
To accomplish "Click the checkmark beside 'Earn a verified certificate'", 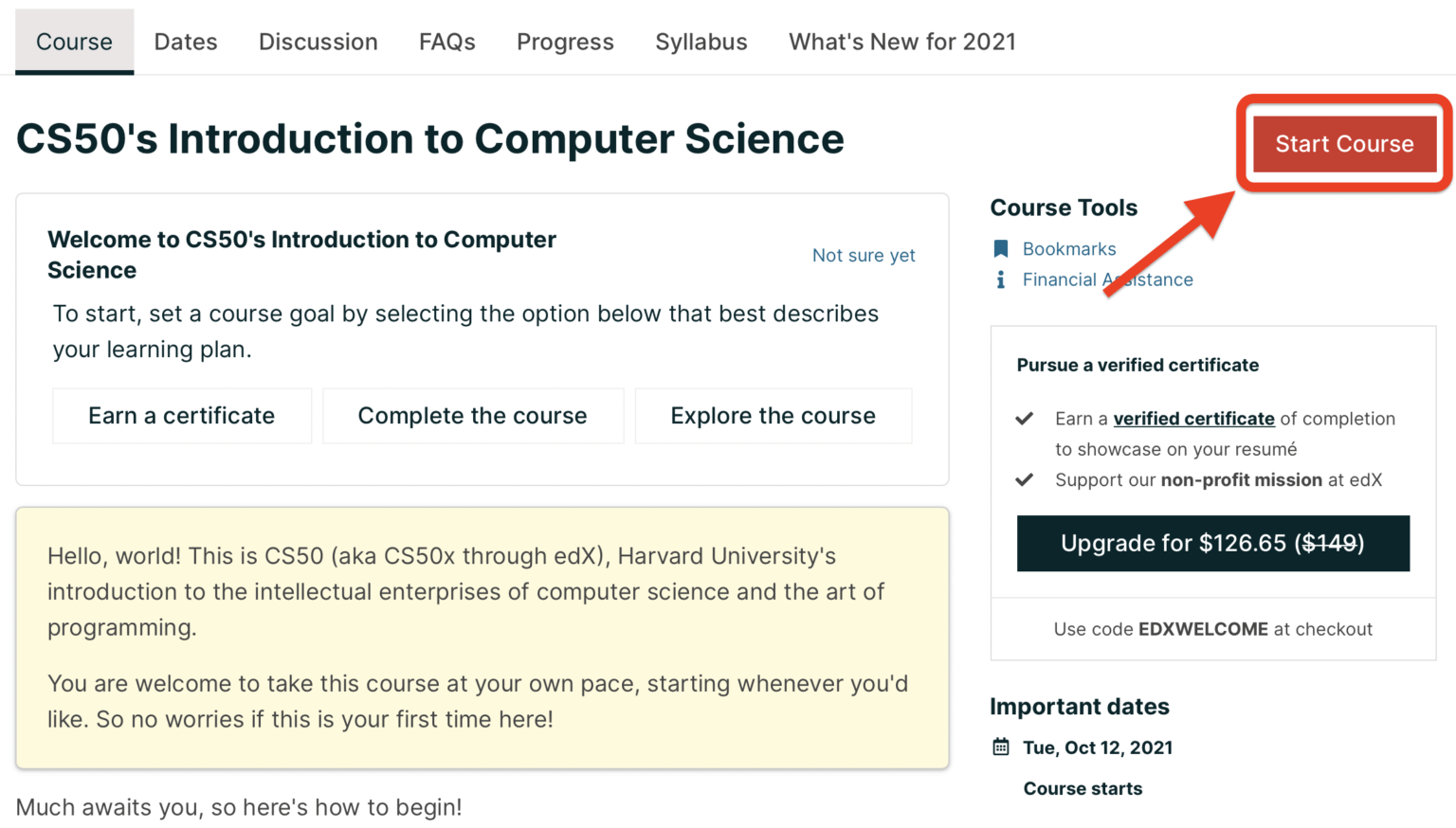I will (1025, 417).
